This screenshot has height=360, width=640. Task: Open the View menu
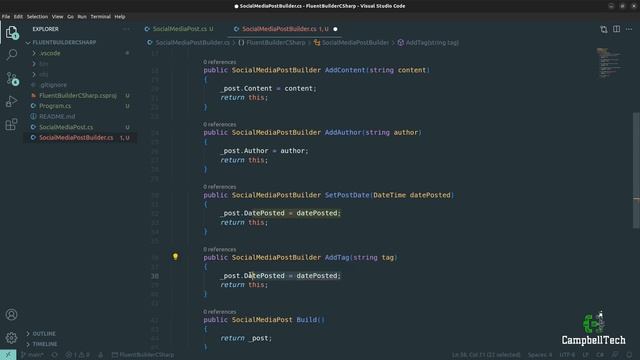pyautogui.click(x=57, y=17)
